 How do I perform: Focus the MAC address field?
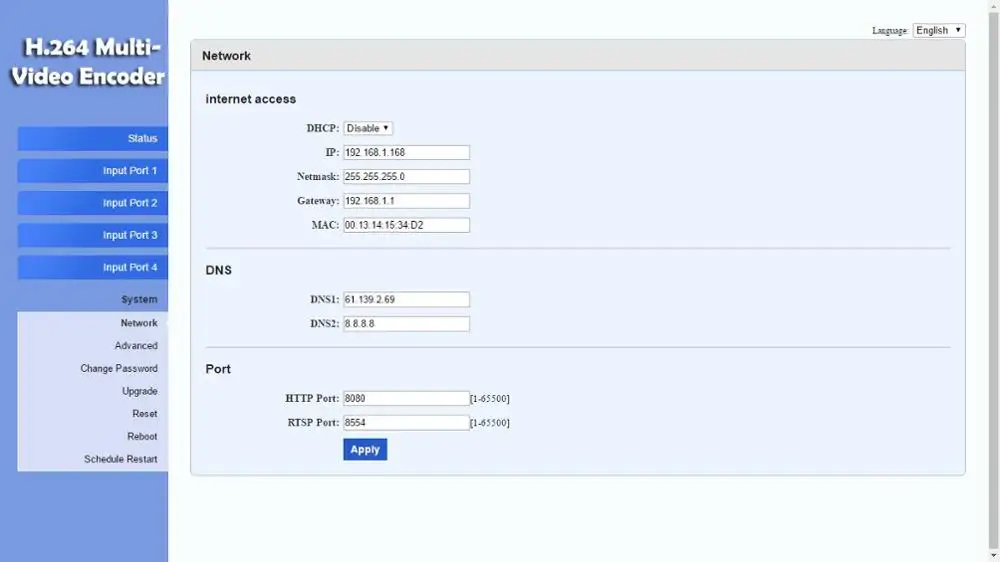[x=406, y=225]
